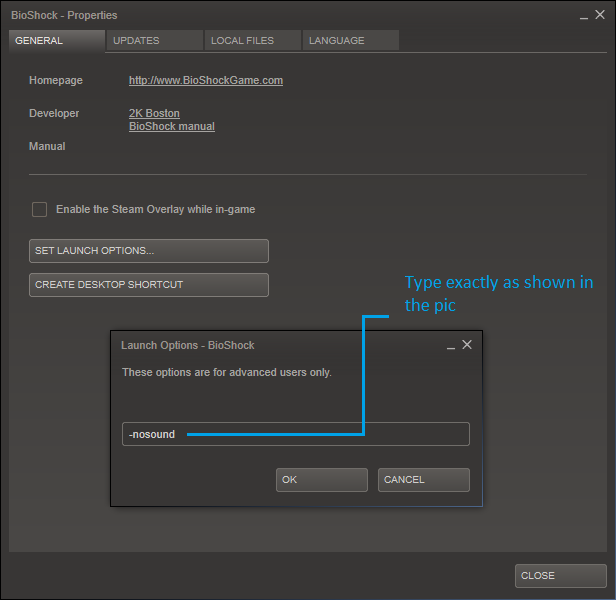Close the Launch Options dialog with X
Screen dimensions: 616x600
(x=467, y=345)
